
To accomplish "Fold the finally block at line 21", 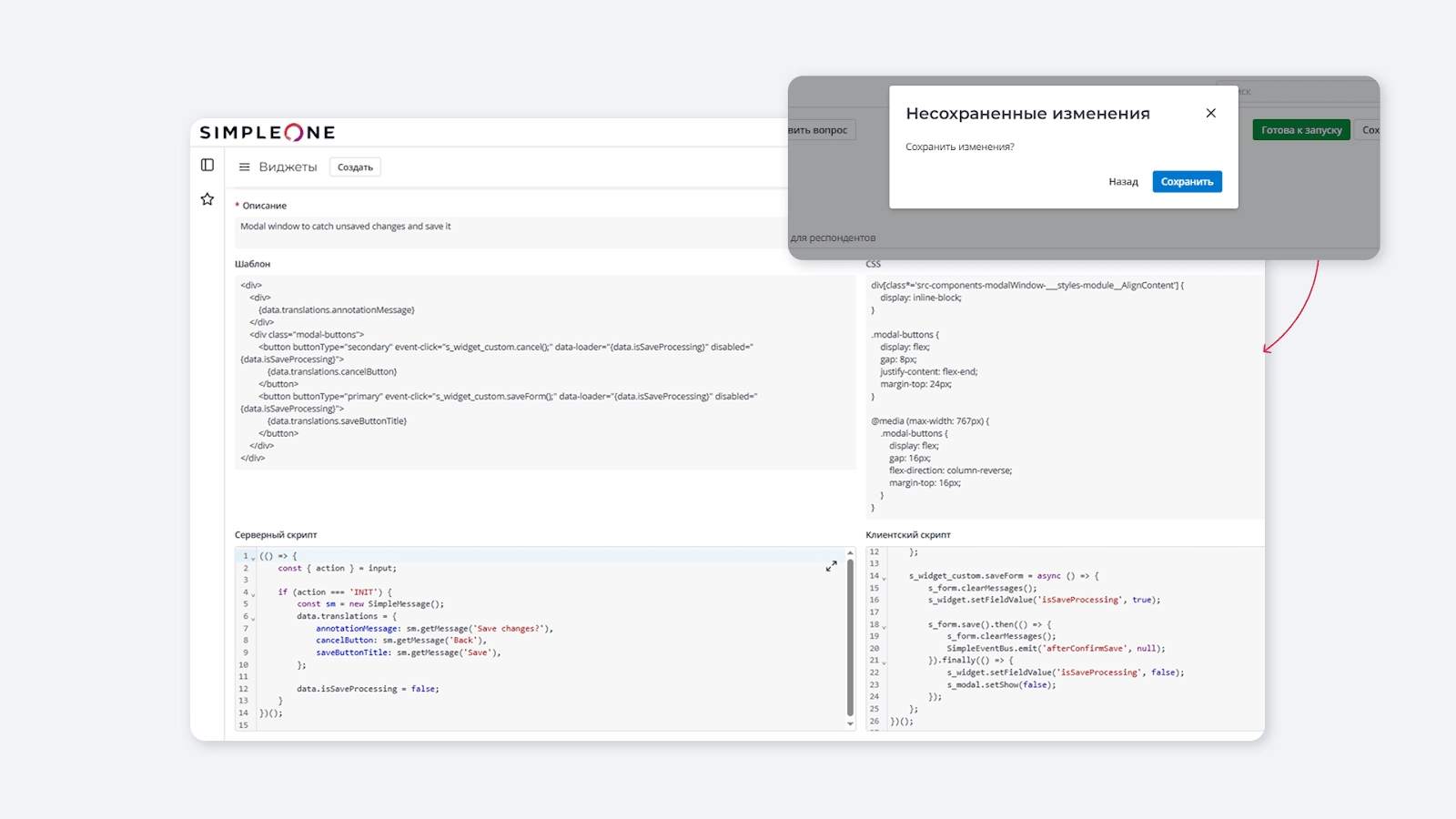I will (884, 662).
